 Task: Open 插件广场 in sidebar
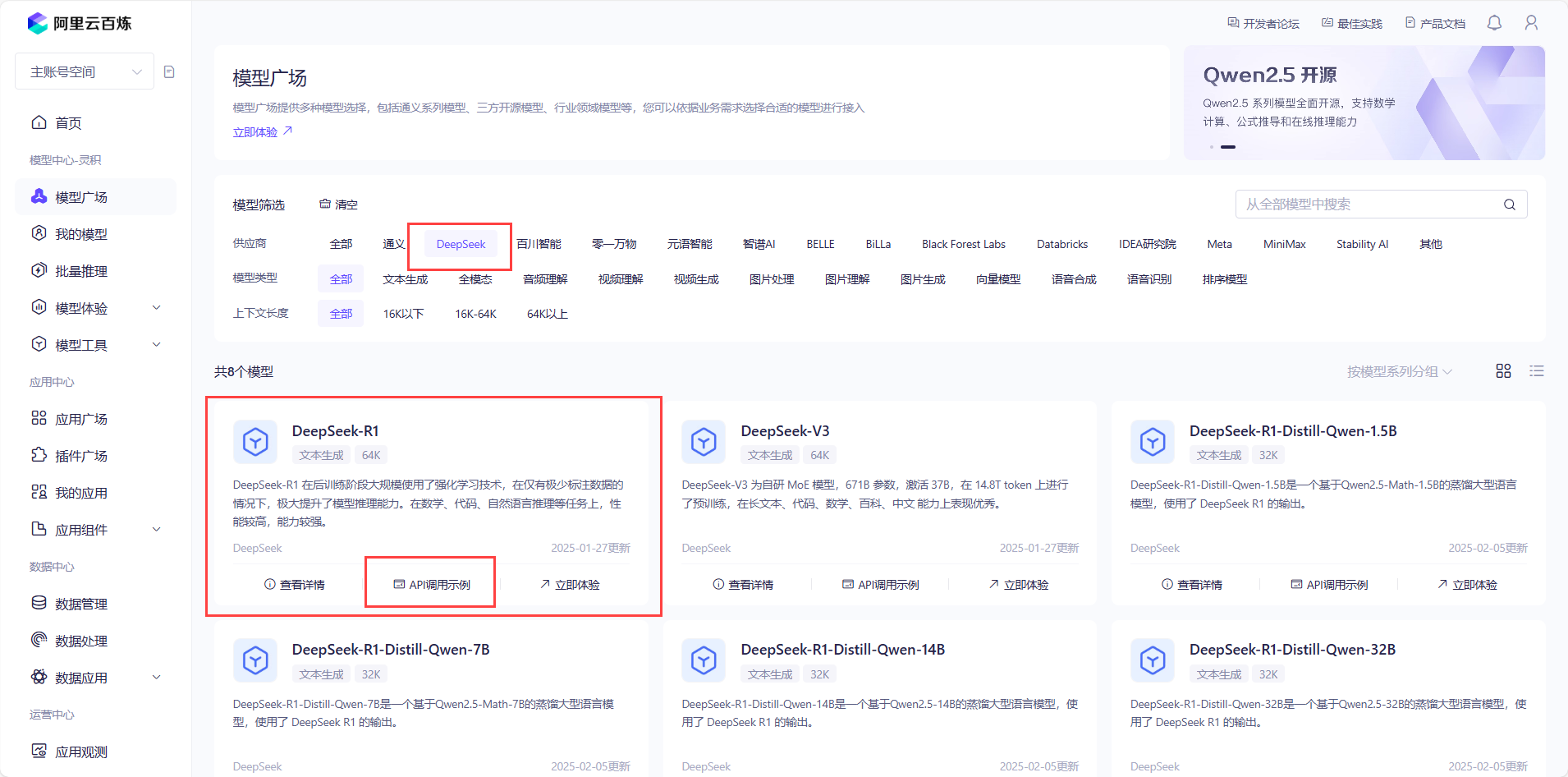click(95, 456)
